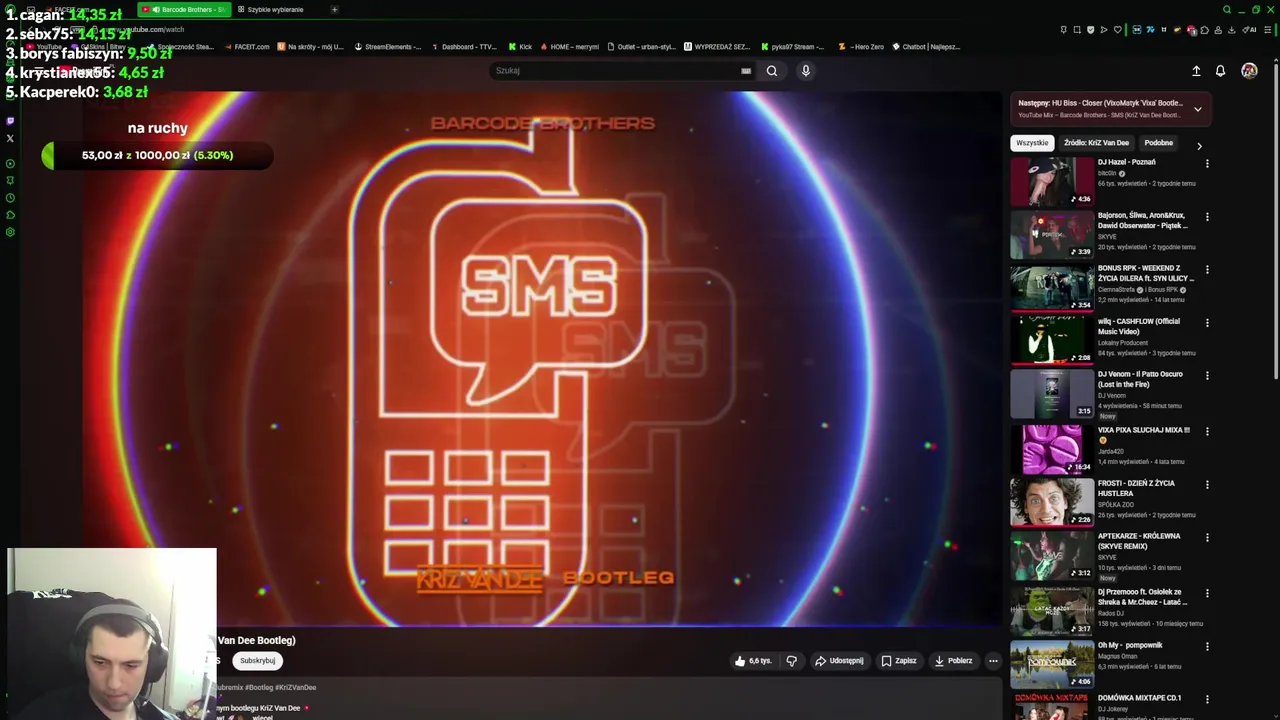This screenshot has width=1280, height=720.
Task: Open on-screen keyboard icon in search box
Action: pyautogui.click(x=746, y=71)
